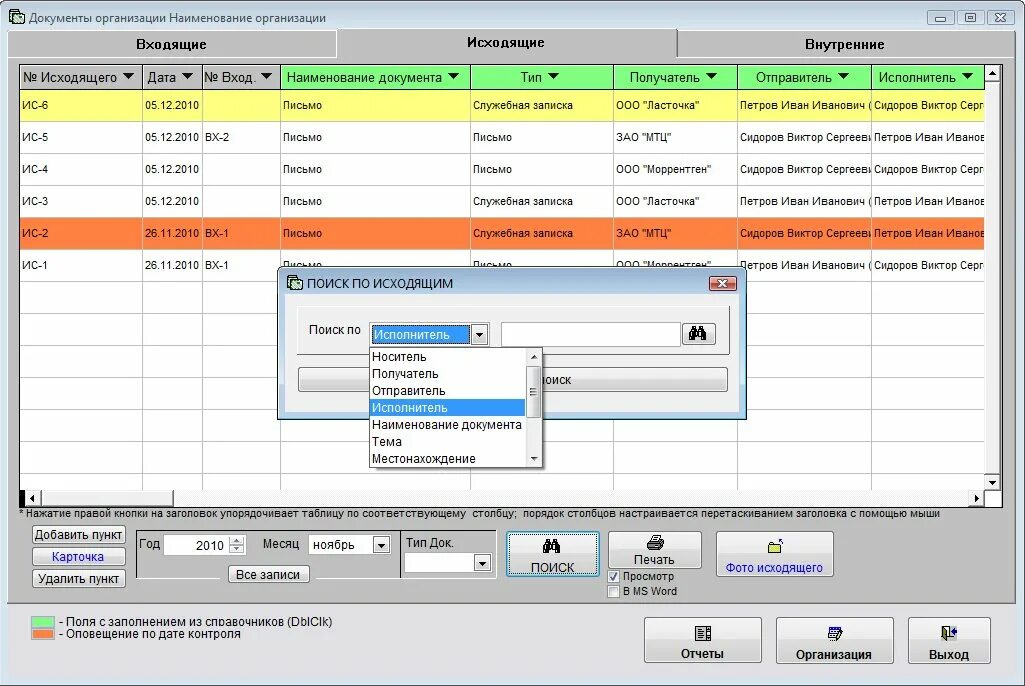Click dropdown list scroll up arrow
This screenshot has height=686, width=1025.
534,356
